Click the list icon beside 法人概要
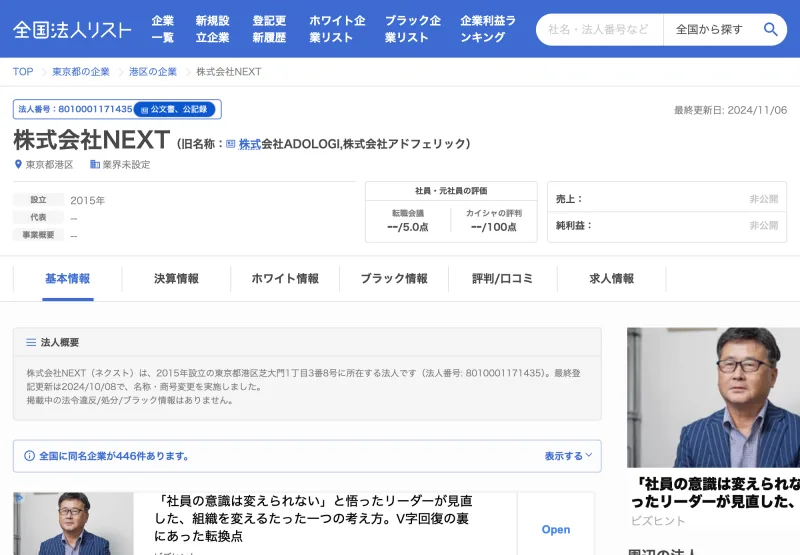The width and height of the screenshot is (800, 555). point(31,342)
